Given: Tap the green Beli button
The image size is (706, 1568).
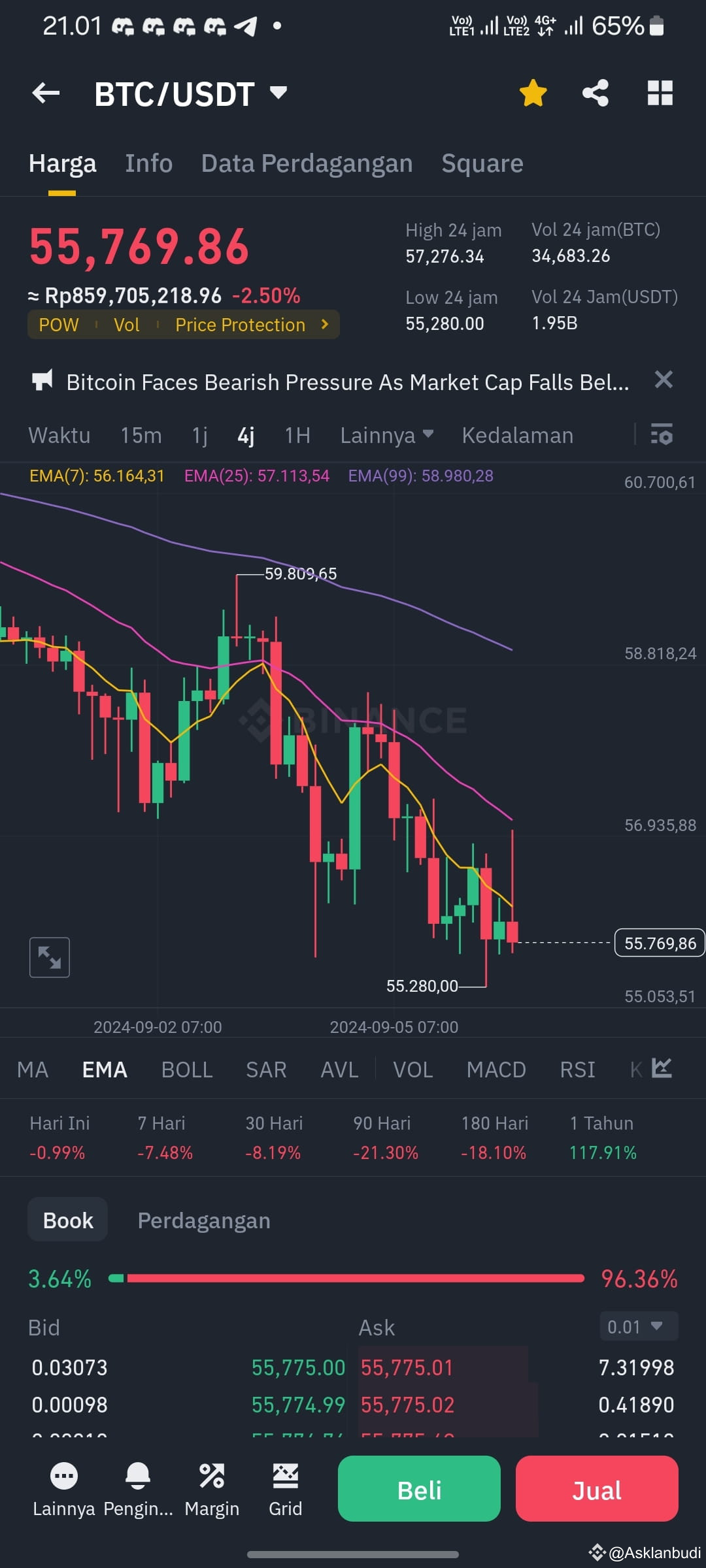Looking at the screenshot, I should click(x=419, y=1488).
